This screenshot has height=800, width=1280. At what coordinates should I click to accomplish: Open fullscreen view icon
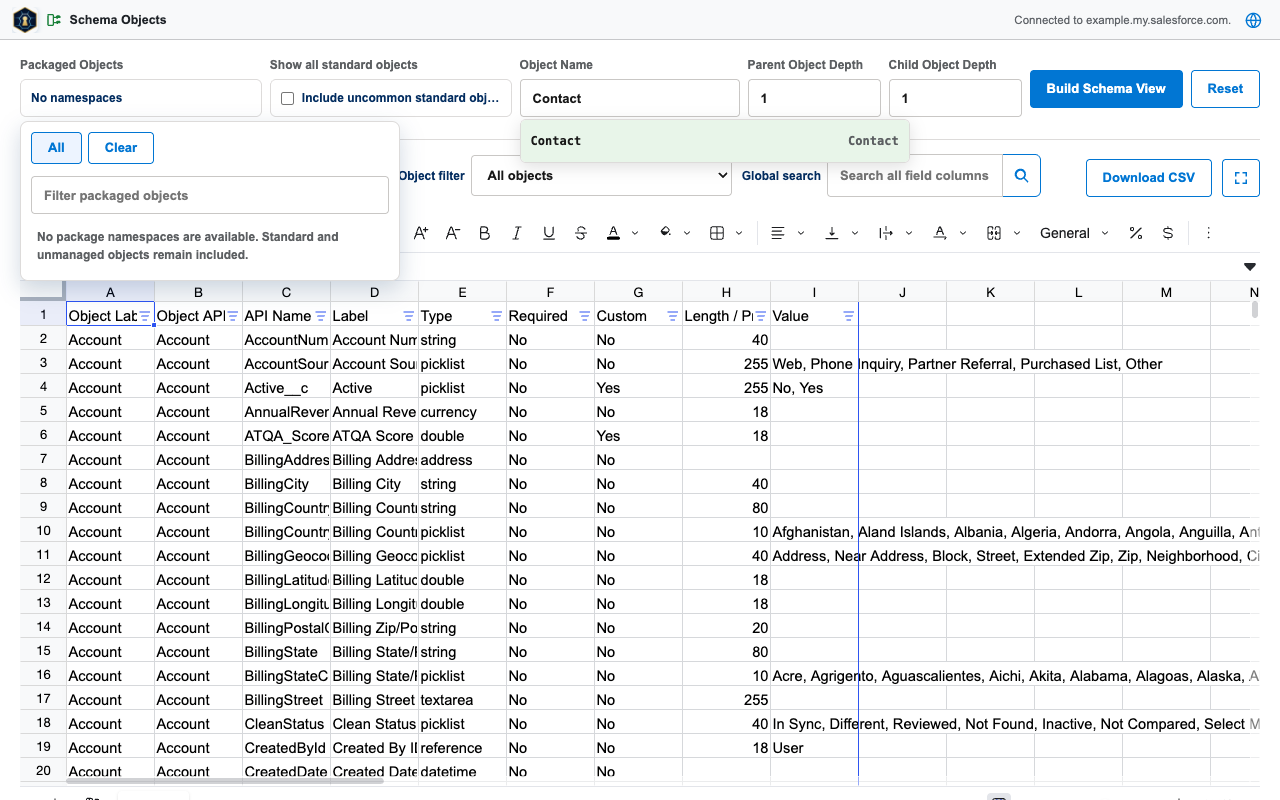(x=1241, y=178)
